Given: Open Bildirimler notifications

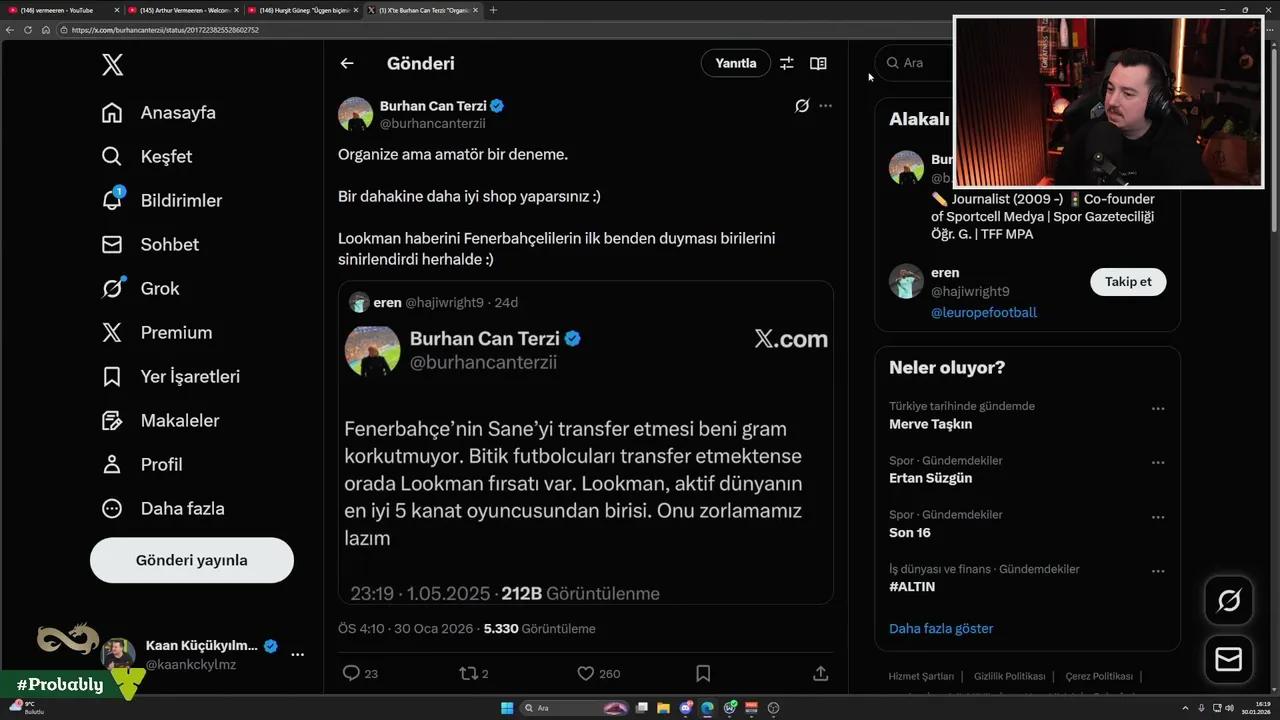Looking at the screenshot, I should point(162,201).
